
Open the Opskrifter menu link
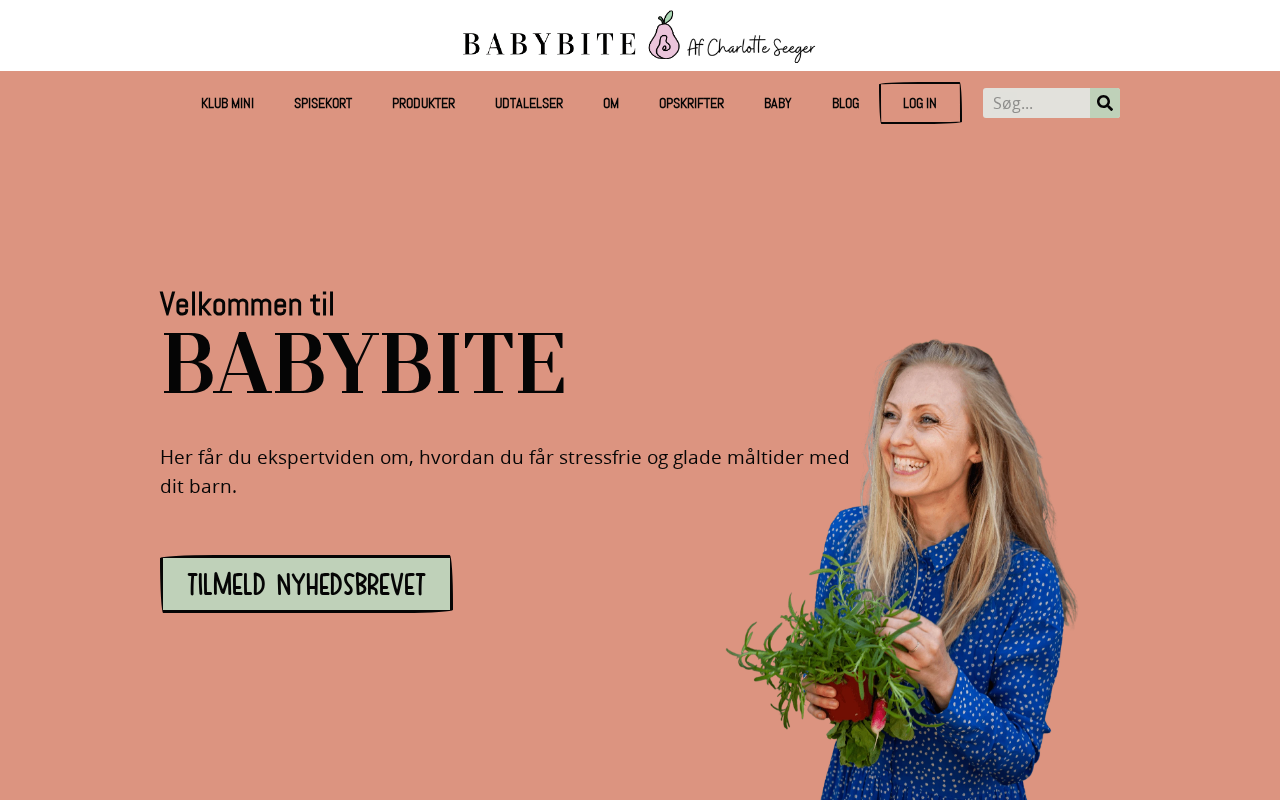point(691,103)
